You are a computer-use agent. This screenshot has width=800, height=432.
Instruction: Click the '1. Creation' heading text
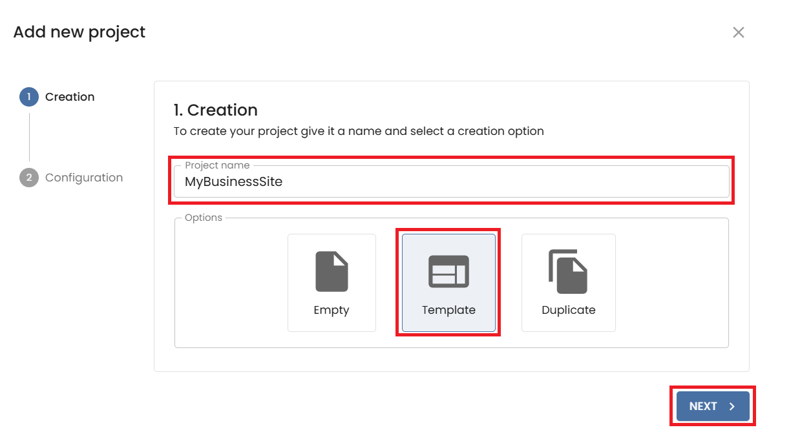coord(215,110)
